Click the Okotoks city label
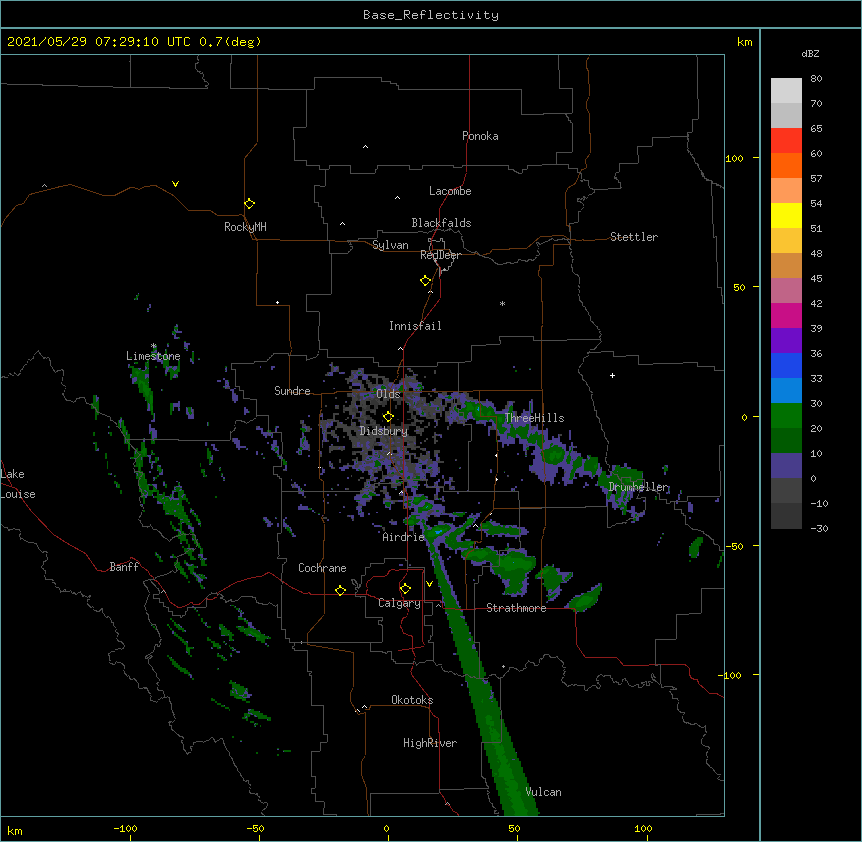This screenshot has height=842, width=862. pos(412,700)
